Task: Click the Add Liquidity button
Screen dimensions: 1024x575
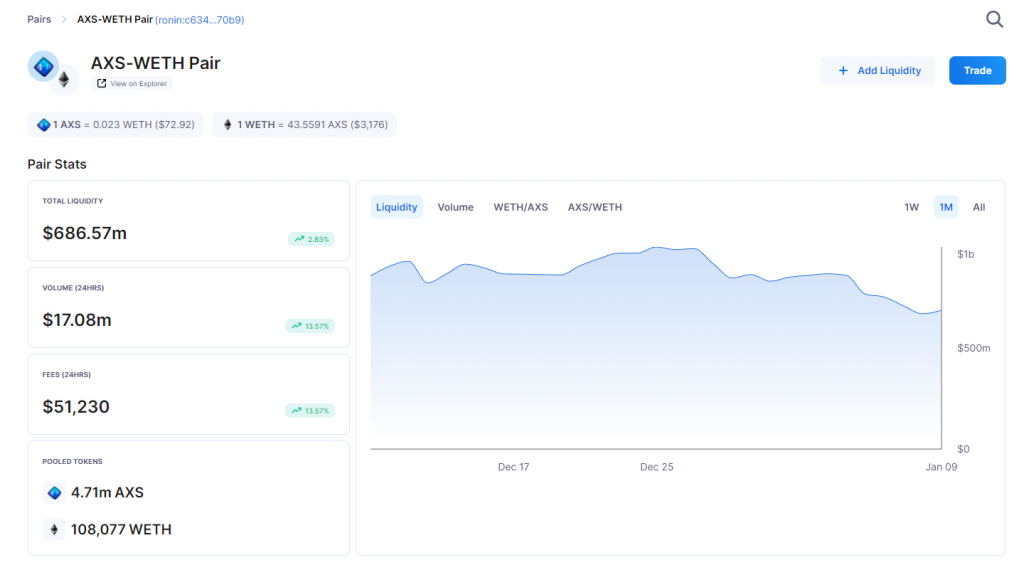Action: tap(878, 71)
